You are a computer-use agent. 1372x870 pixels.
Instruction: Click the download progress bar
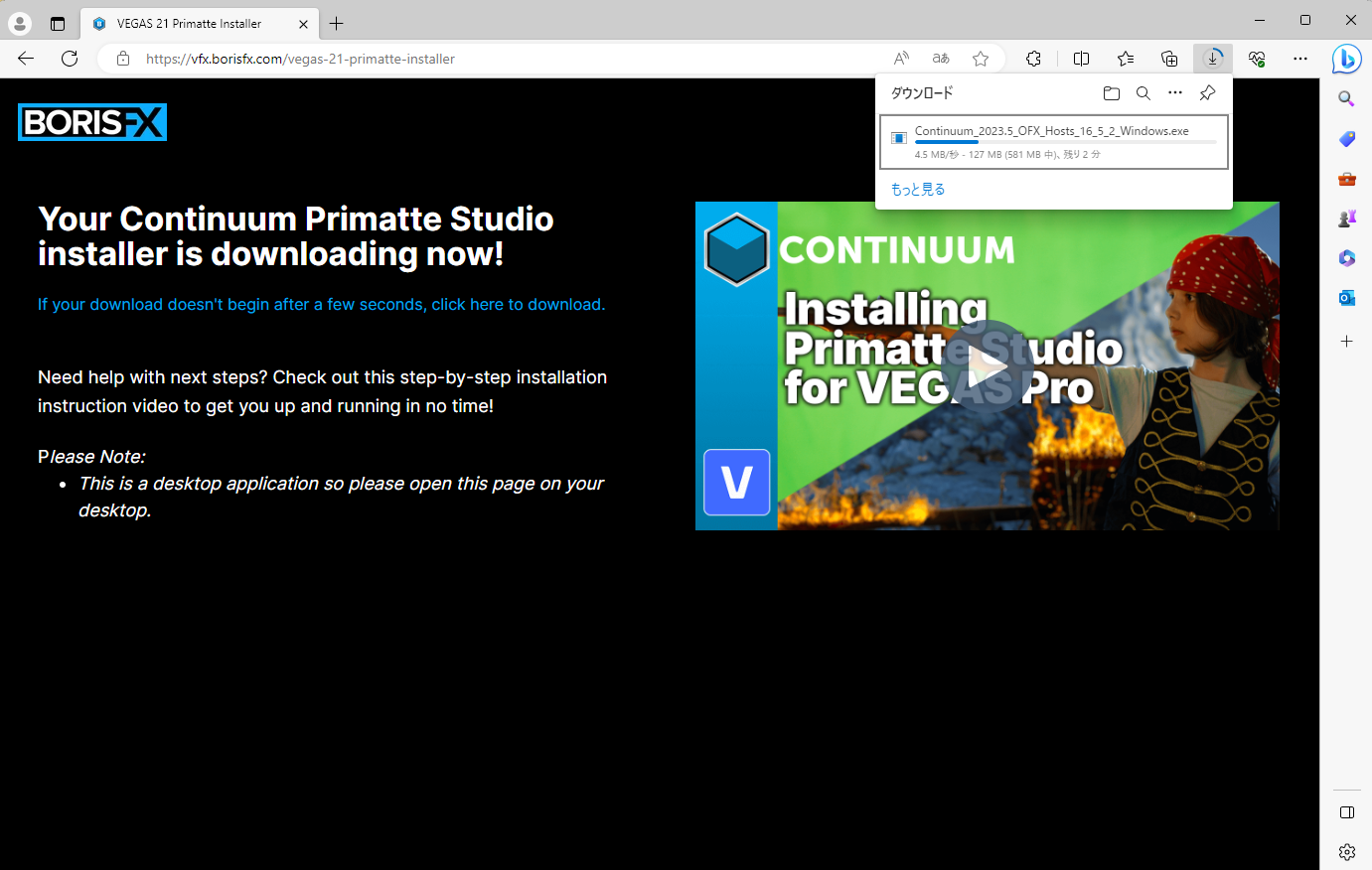click(1066, 142)
